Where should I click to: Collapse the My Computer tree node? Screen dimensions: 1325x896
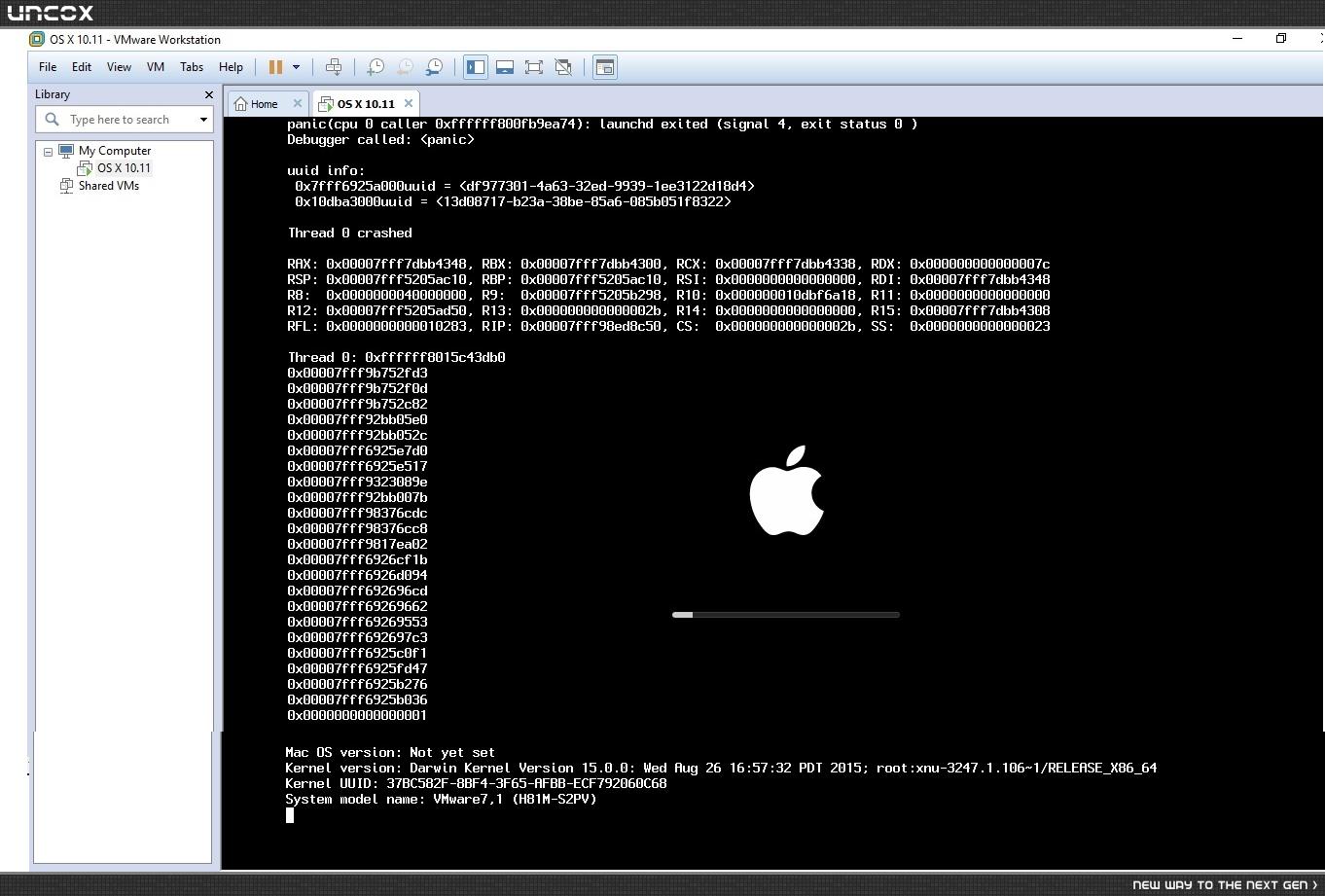tap(48, 152)
